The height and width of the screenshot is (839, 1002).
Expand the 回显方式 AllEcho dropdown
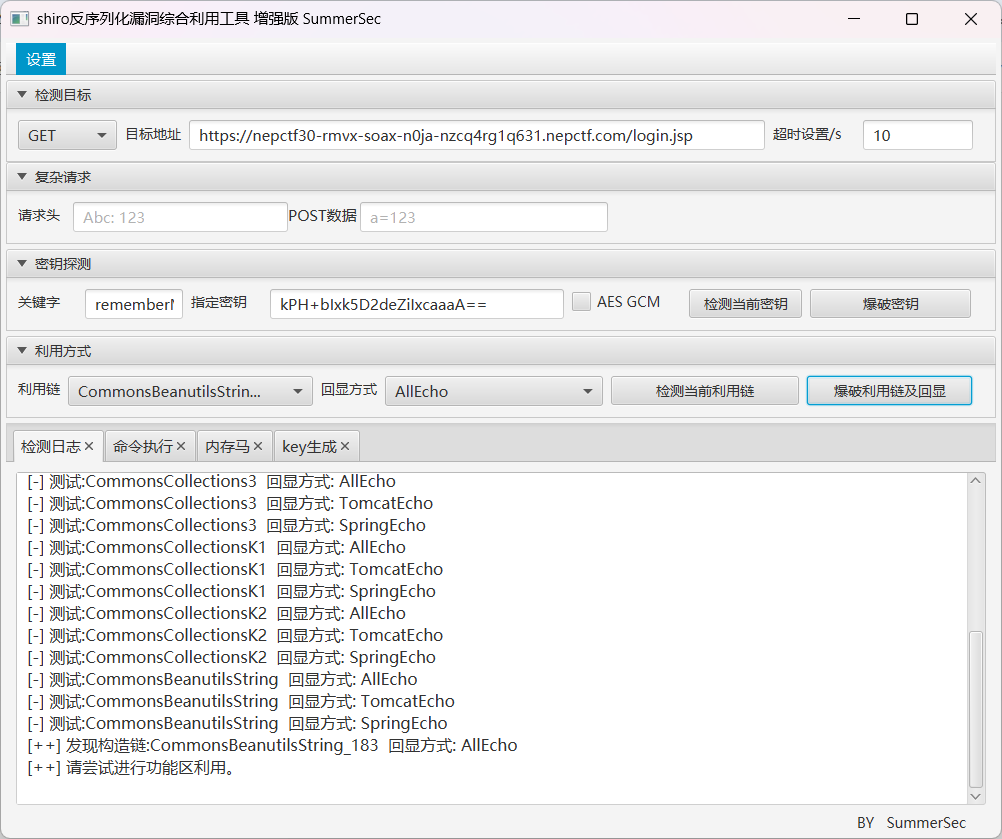pyautogui.click(x=493, y=392)
